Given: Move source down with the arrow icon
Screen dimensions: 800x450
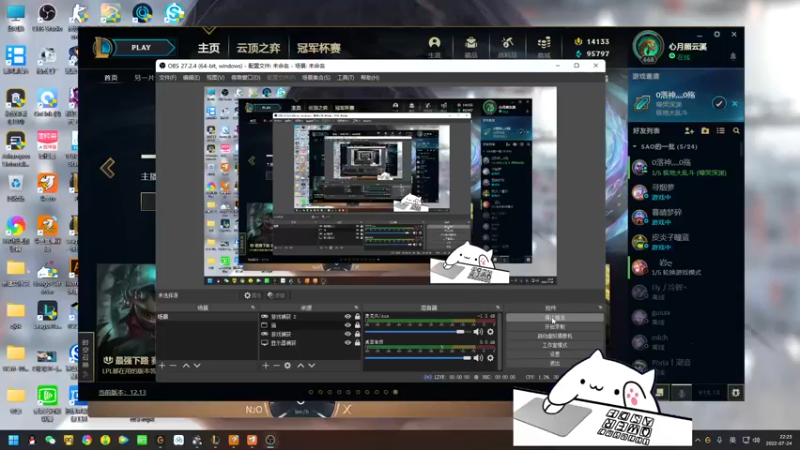Looking at the screenshot, I should click(312, 365).
